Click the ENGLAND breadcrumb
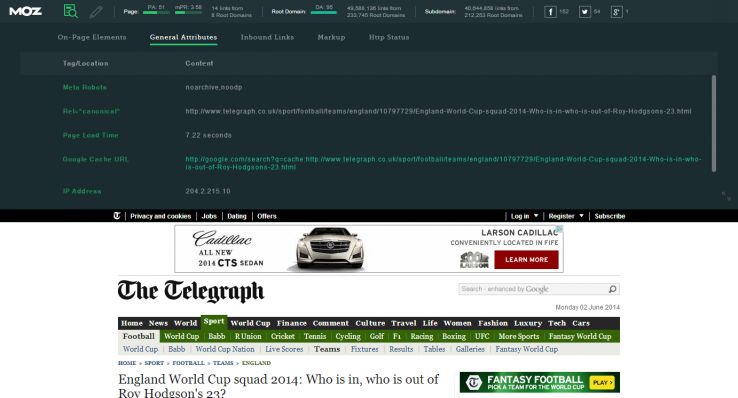Screen dimensions: 738x398 tap(256, 363)
